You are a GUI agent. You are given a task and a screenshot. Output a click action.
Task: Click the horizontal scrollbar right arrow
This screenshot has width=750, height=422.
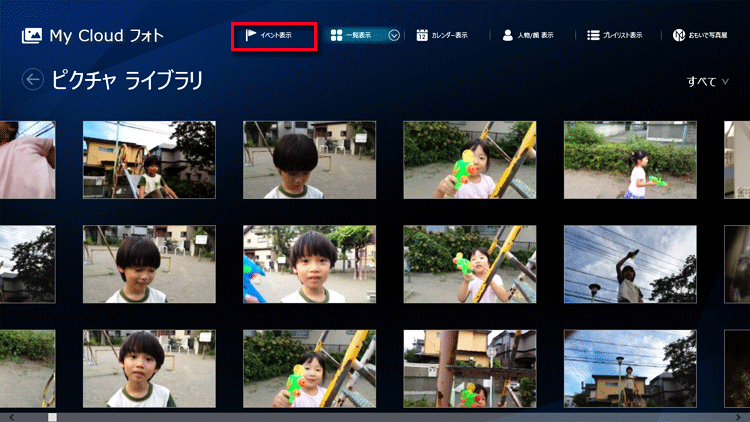pos(738,417)
